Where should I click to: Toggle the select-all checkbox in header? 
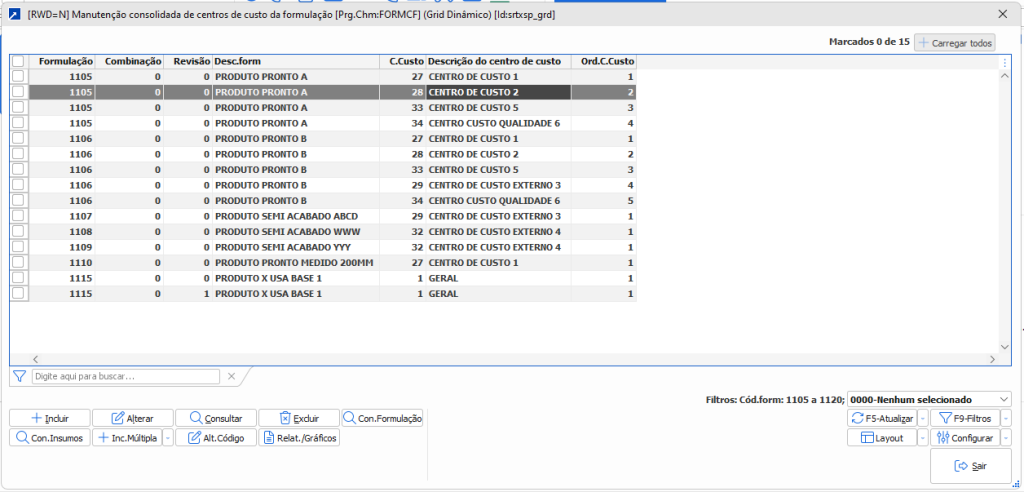pos(18,61)
